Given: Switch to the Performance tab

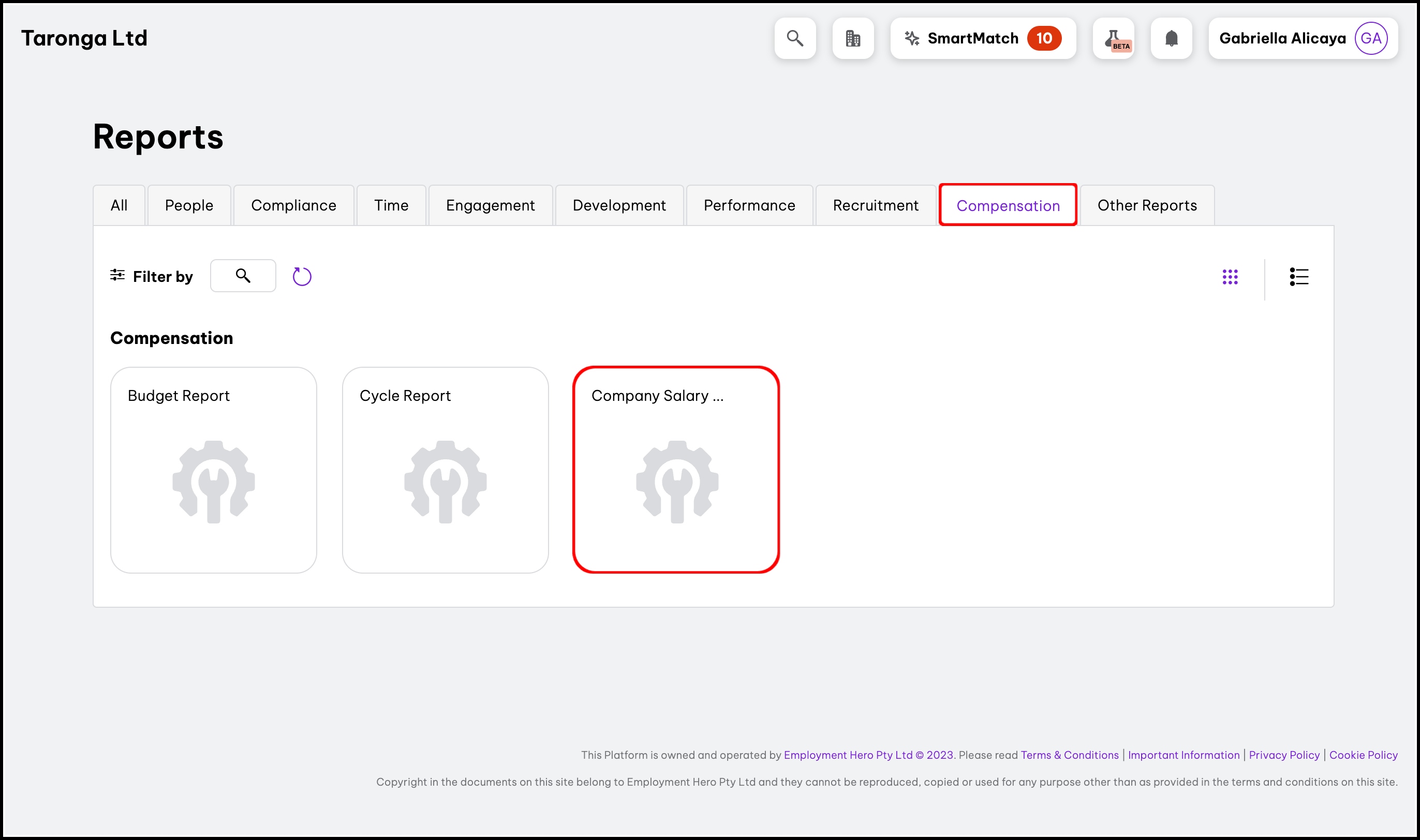Looking at the screenshot, I should tap(748, 205).
